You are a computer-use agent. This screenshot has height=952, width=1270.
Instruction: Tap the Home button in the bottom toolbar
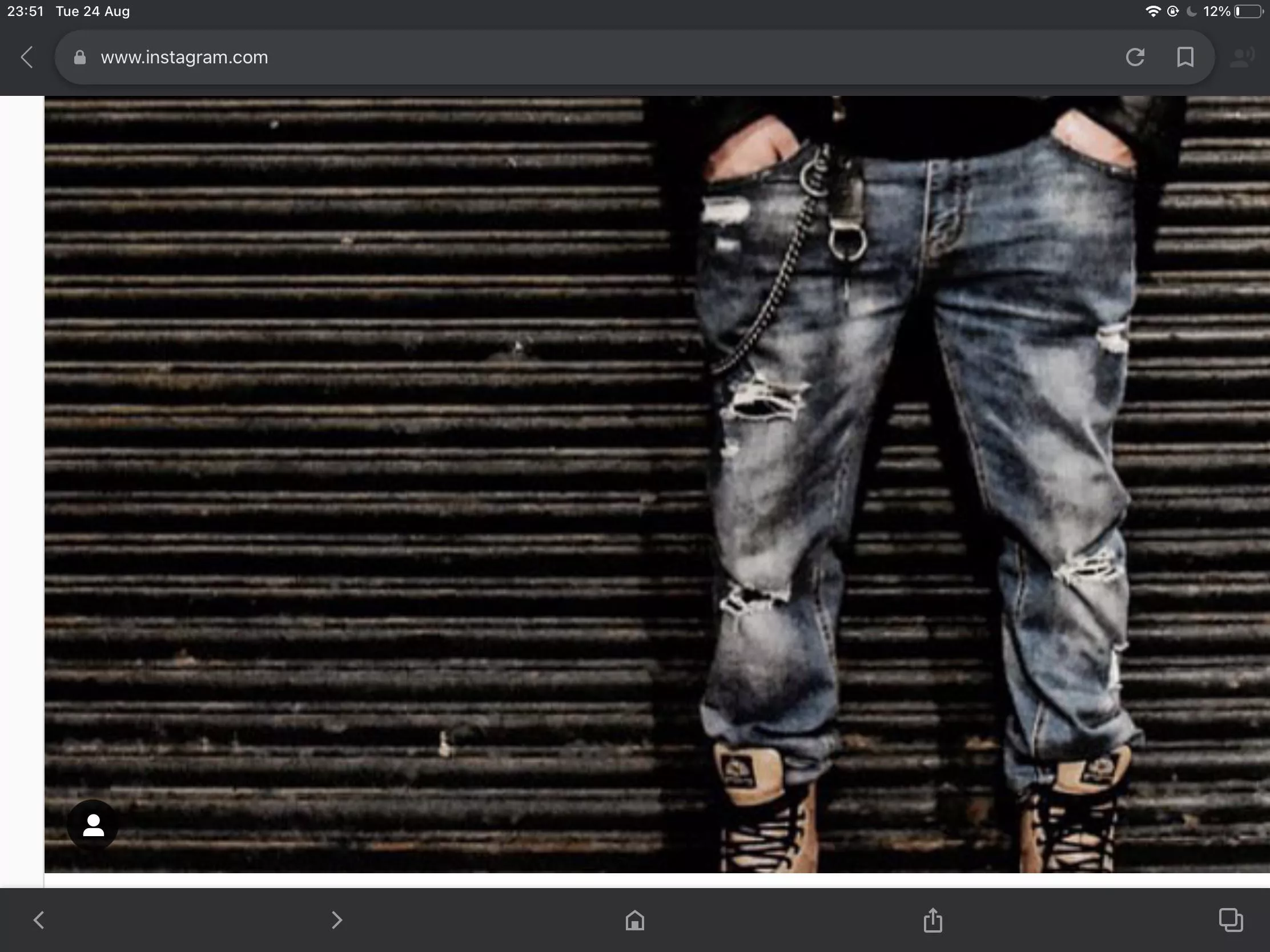(x=634, y=921)
